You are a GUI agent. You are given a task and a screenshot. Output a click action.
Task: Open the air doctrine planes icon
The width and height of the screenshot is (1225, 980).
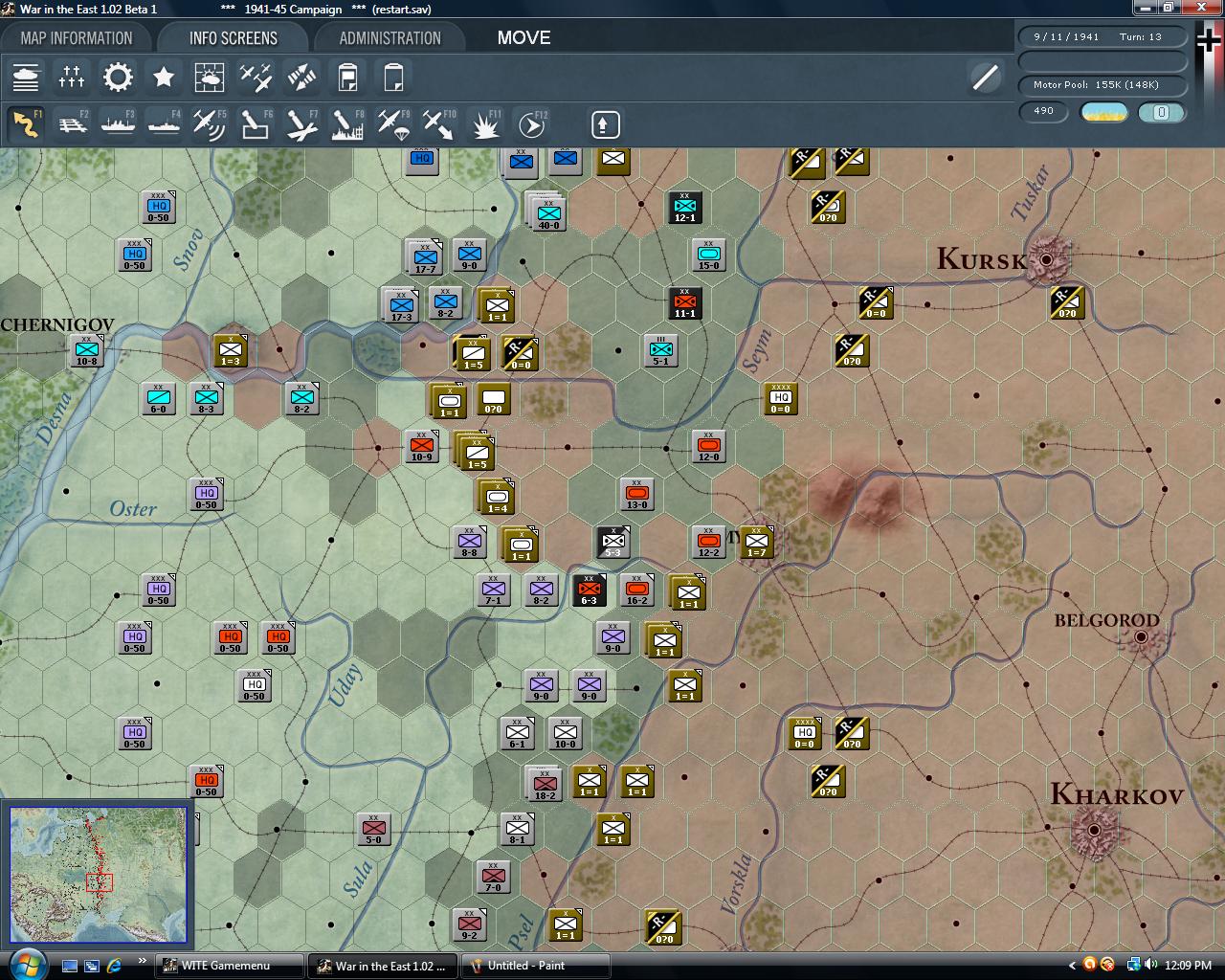tap(256, 77)
